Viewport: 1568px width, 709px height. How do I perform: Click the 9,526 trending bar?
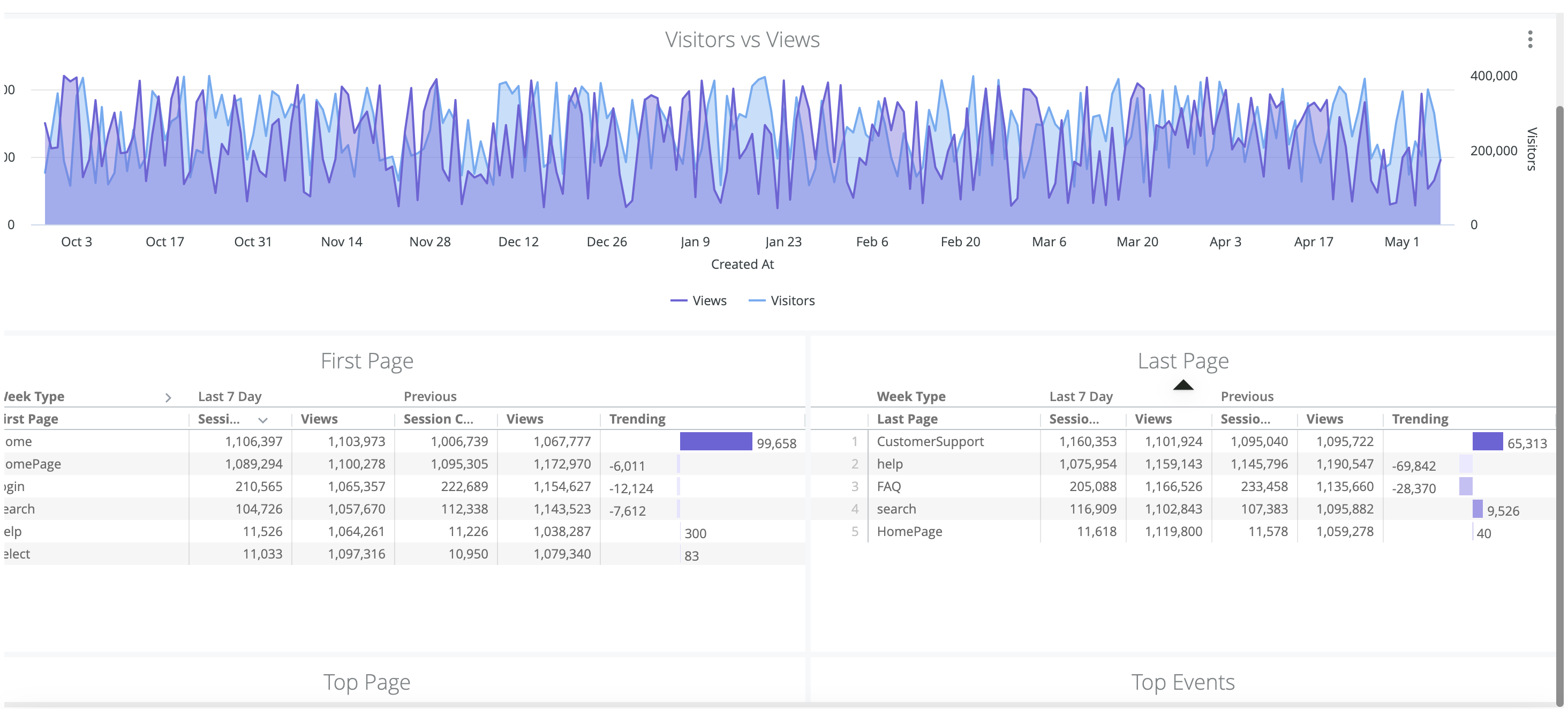pos(1477,509)
